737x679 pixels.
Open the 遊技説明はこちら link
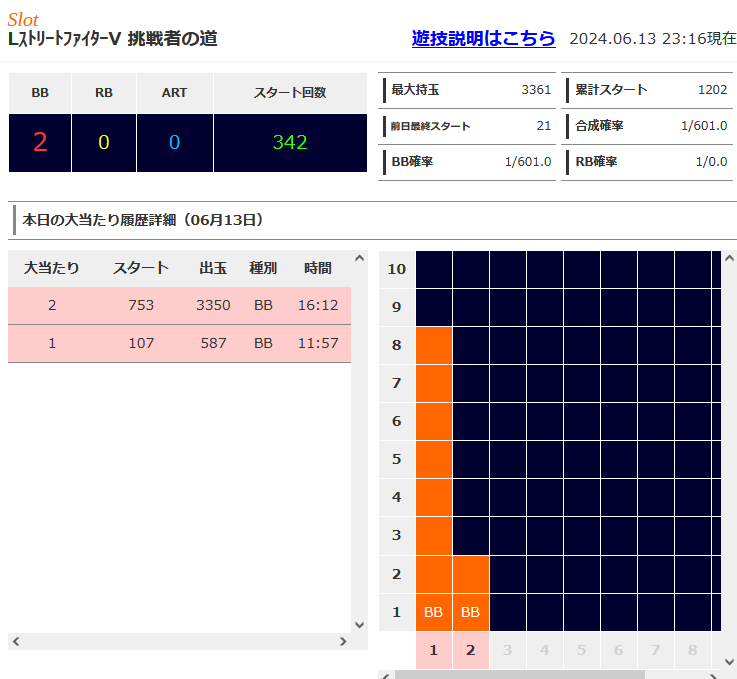(x=483, y=39)
